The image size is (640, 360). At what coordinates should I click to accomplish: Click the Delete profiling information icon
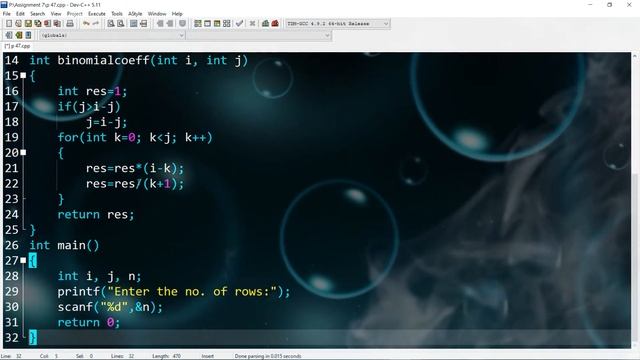[275, 24]
